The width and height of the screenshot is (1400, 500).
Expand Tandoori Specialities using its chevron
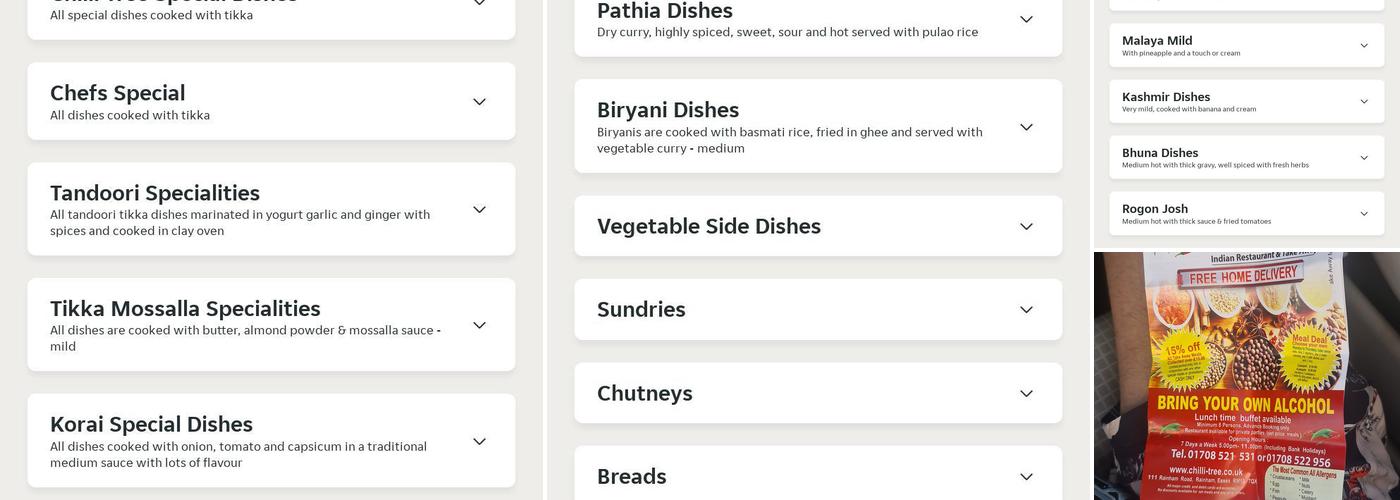click(479, 210)
